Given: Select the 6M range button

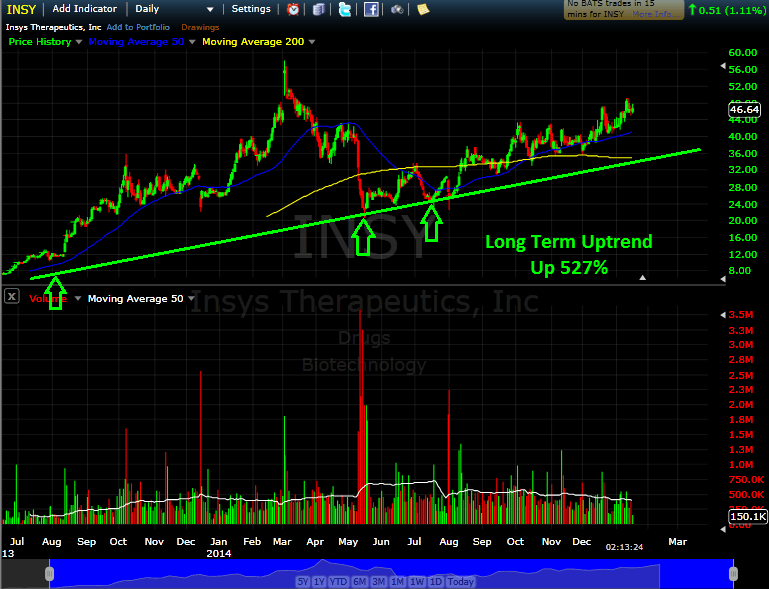Looking at the screenshot, I should pyautogui.click(x=359, y=582).
